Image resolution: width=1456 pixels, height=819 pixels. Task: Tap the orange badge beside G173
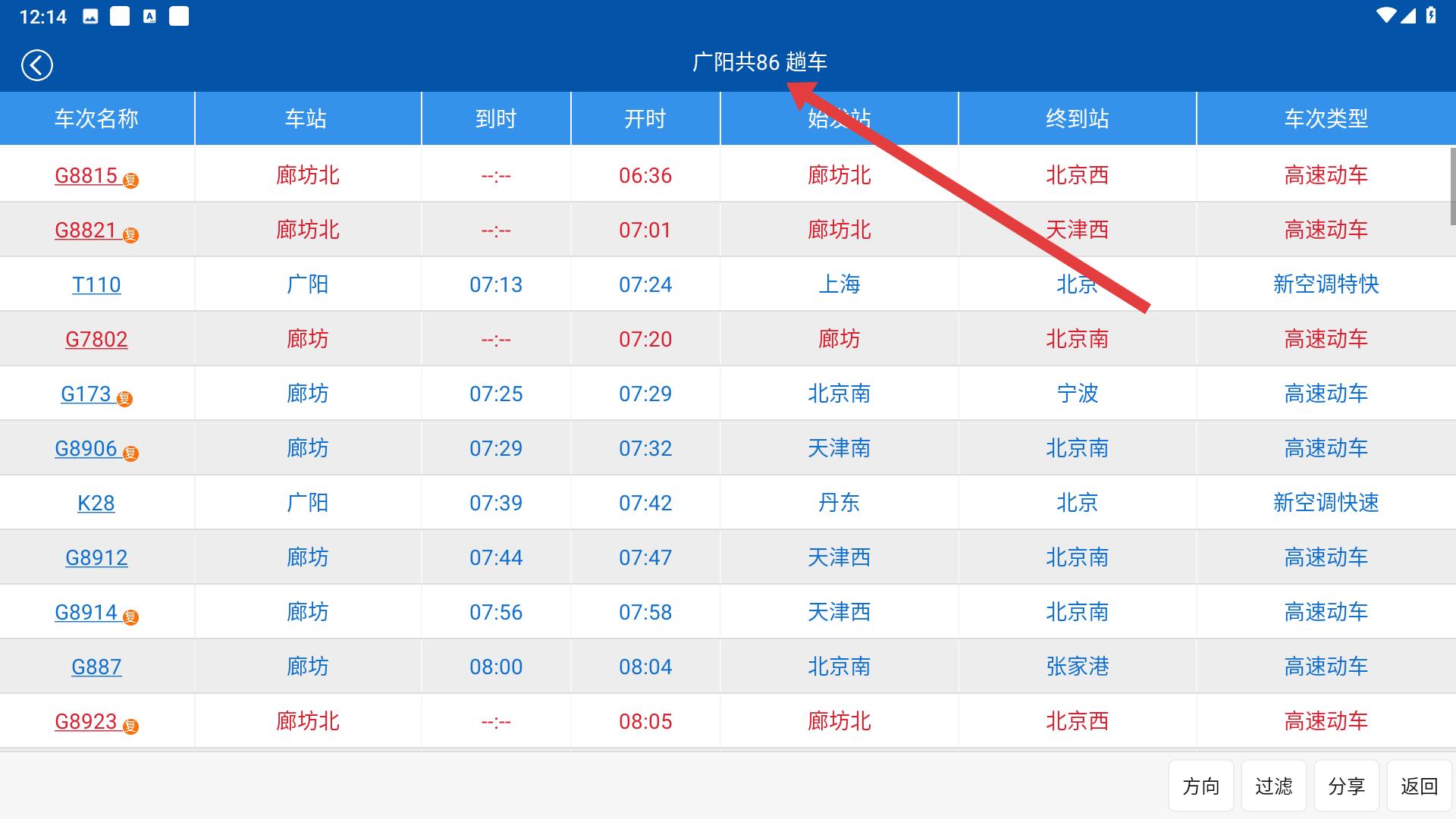coord(125,399)
